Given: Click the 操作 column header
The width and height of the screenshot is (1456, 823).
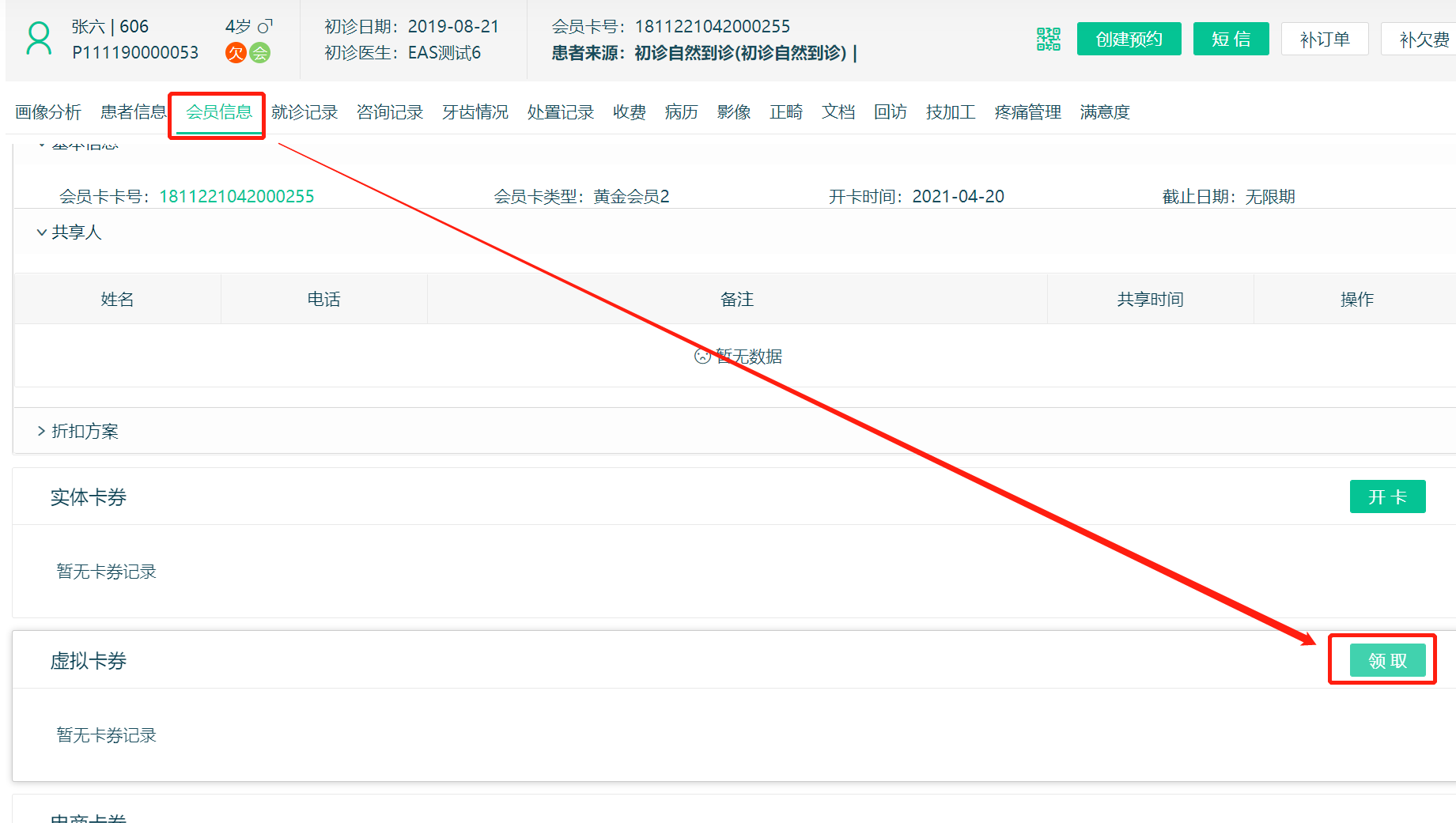Looking at the screenshot, I should tap(1356, 299).
